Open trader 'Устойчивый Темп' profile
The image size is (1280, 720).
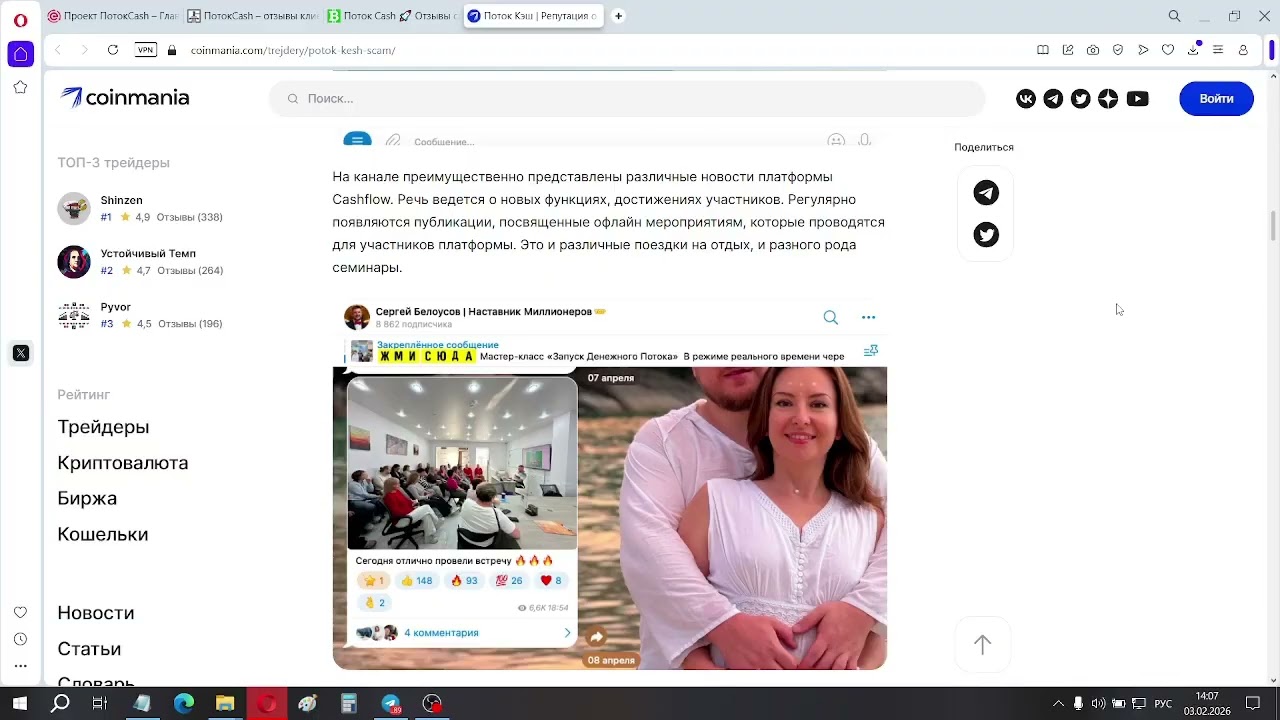(x=148, y=254)
